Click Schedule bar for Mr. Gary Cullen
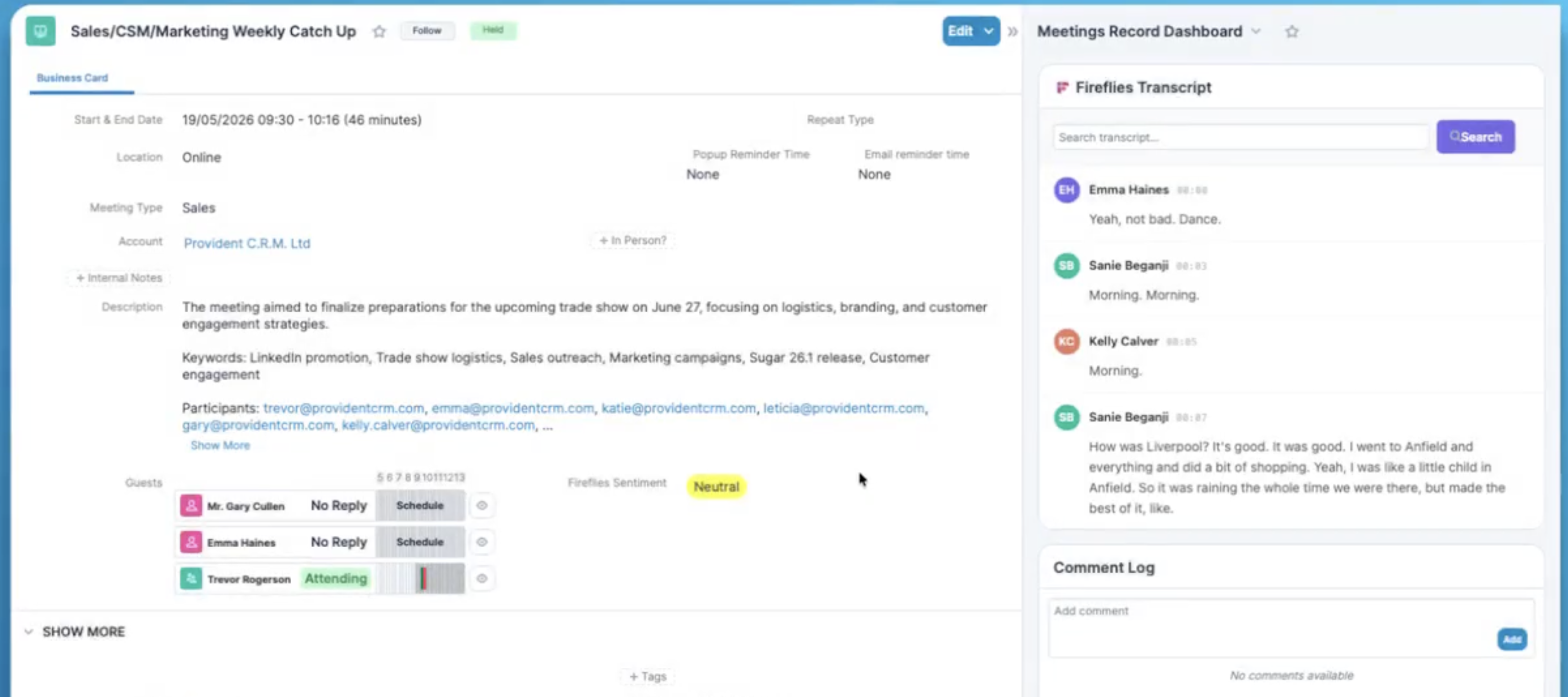Image resolution: width=1568 pixels, height=697 pixels. click(x=420, y=506)
